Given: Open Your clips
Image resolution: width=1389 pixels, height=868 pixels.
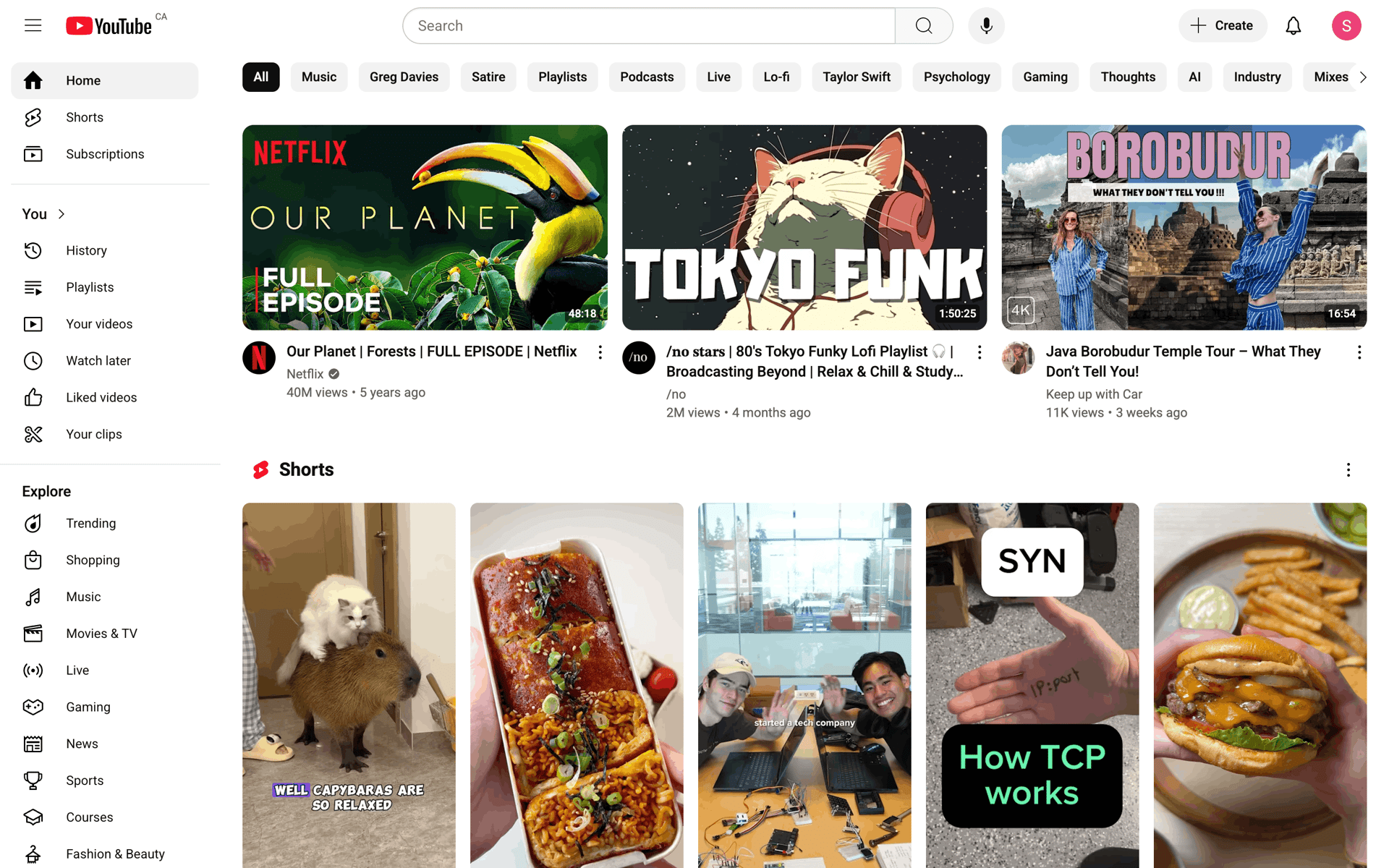Looking at the screenshot, I should pyautogui.click(x=105, y=435).
